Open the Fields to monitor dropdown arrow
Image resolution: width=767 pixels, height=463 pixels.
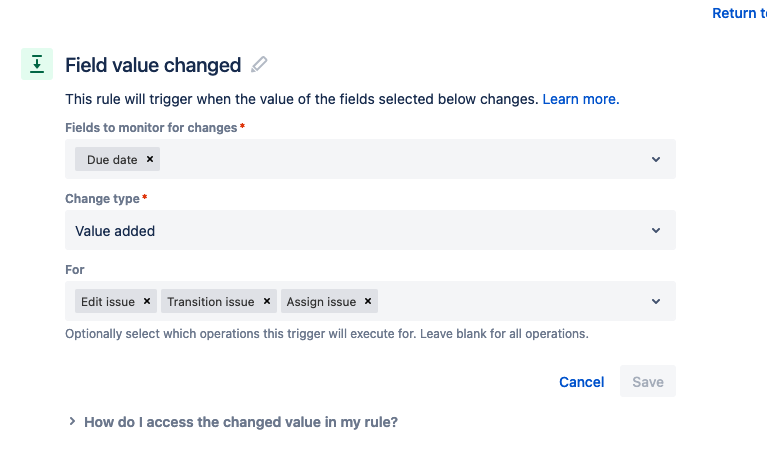[656, 159]
